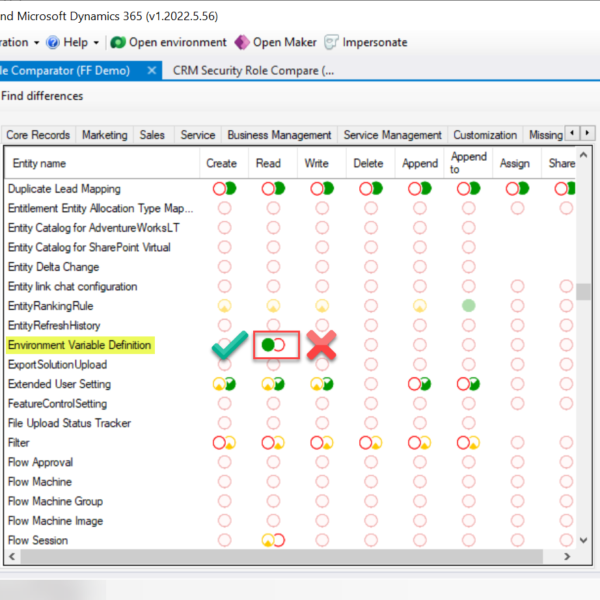Toggle Extended User Setting Write privilege
Image resolution: width=600 pixels, height=600 pixels.
[322, 384]
